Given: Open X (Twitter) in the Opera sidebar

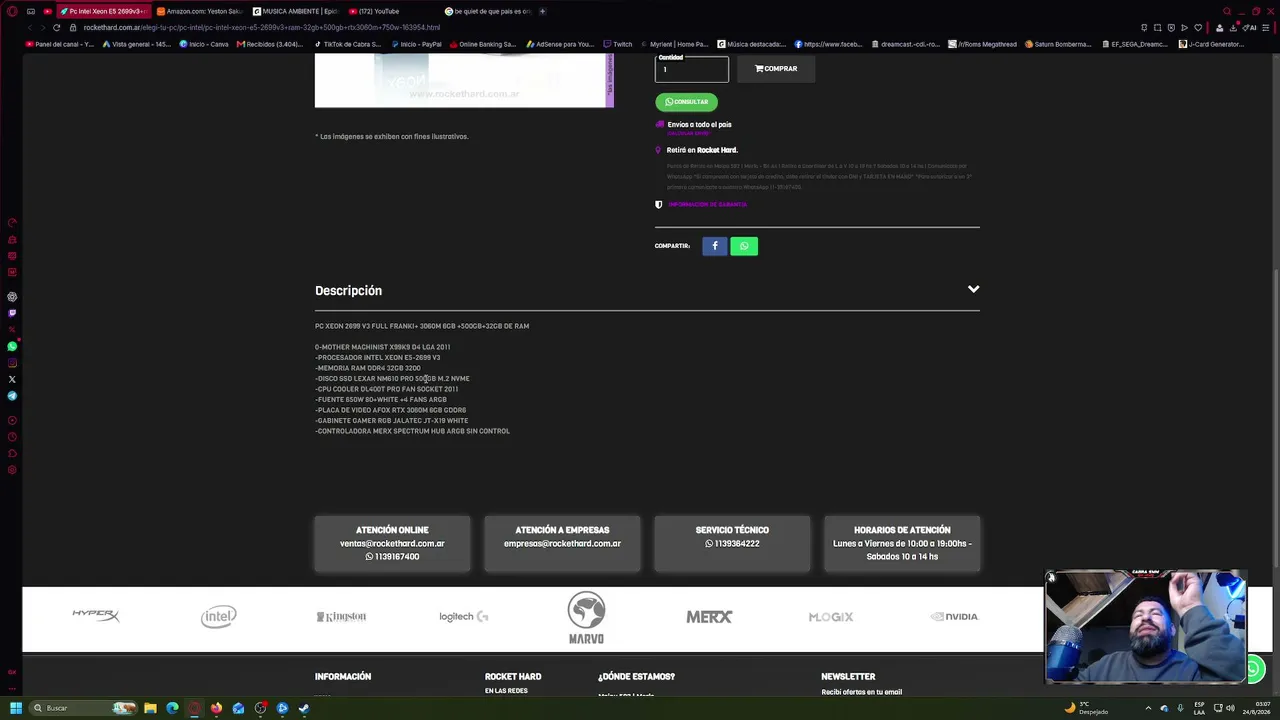Looking at the screenshot, I should point(12,379).
